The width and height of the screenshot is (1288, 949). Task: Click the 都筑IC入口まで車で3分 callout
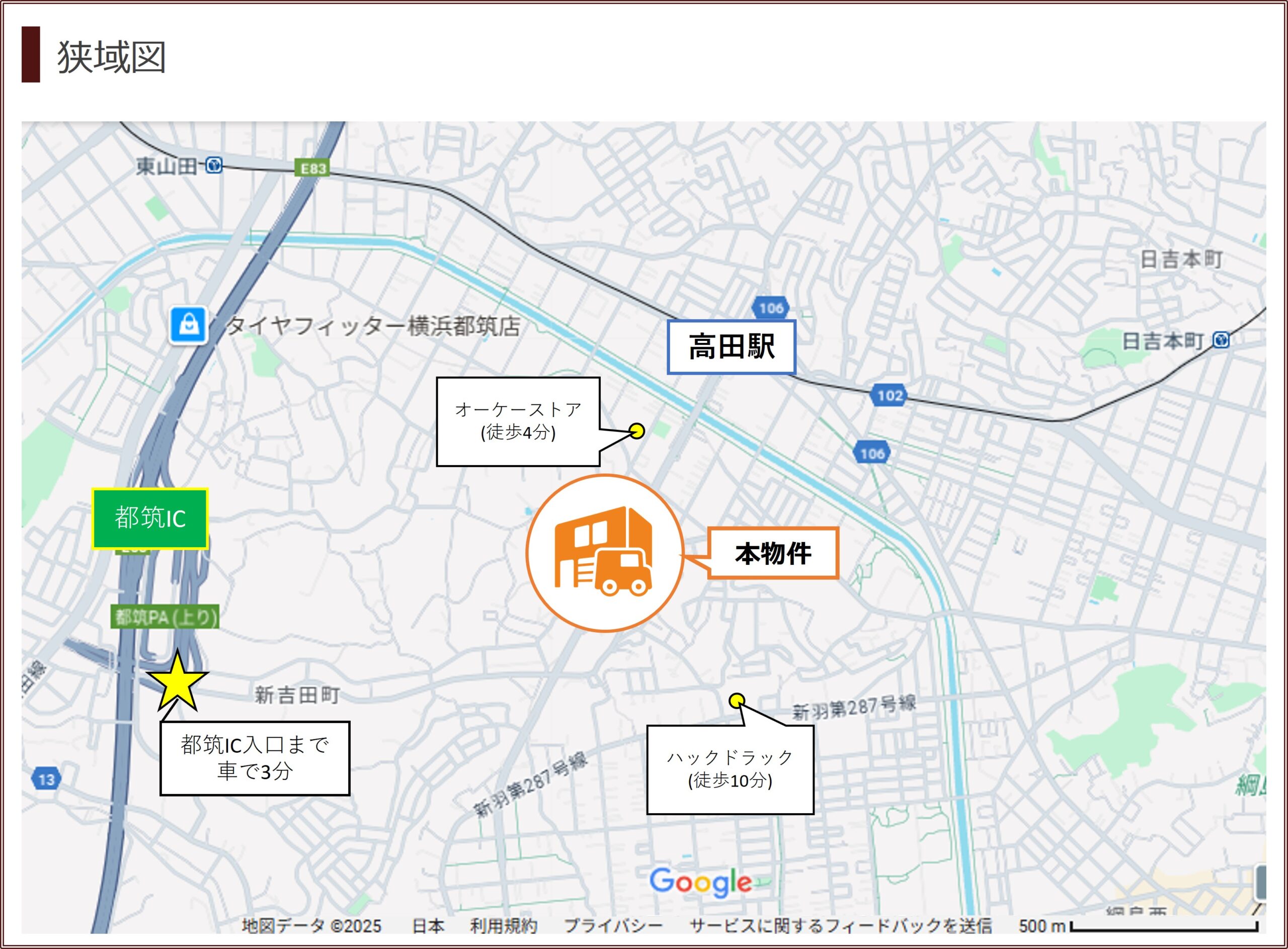point(255,758)
